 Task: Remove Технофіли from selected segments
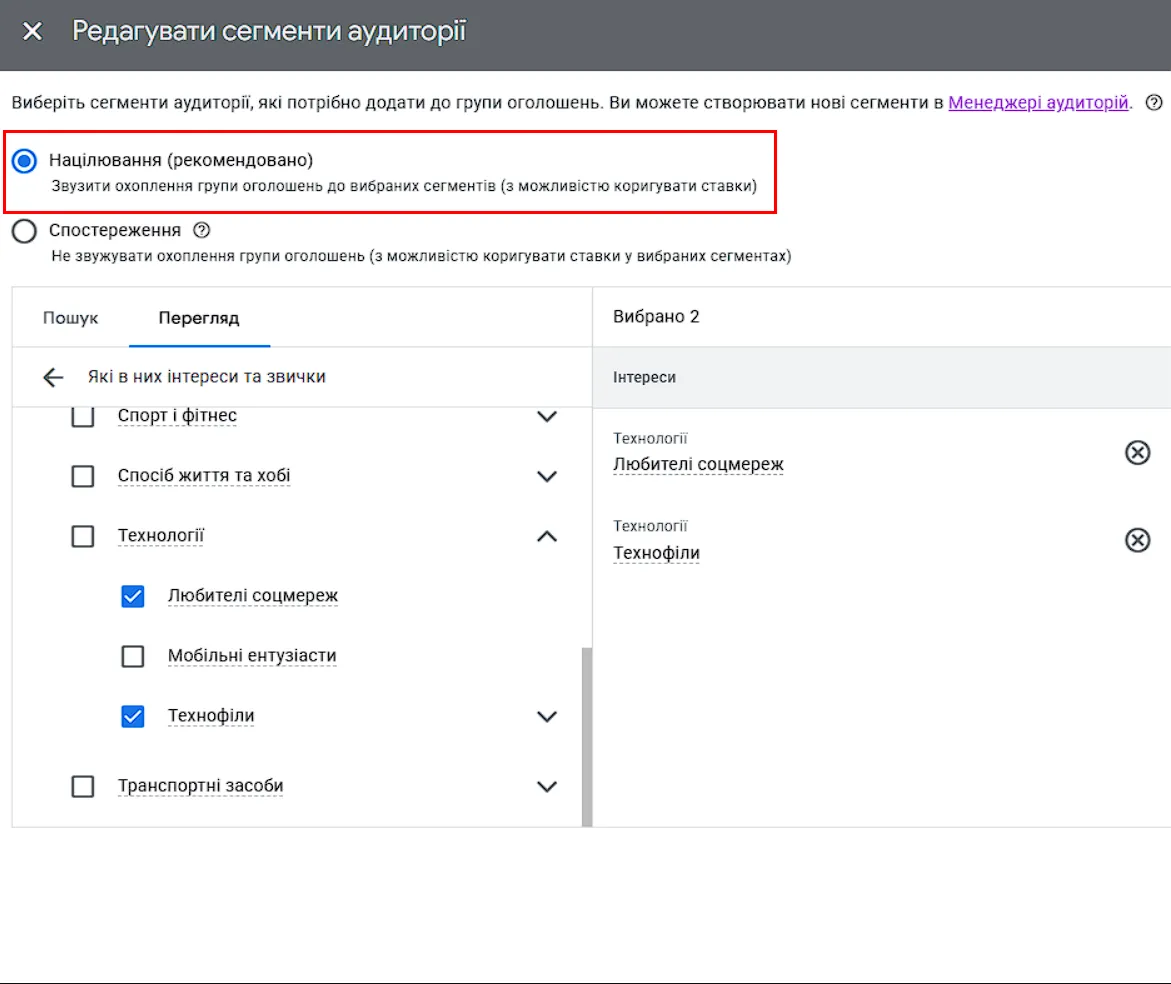[1137, 540]
